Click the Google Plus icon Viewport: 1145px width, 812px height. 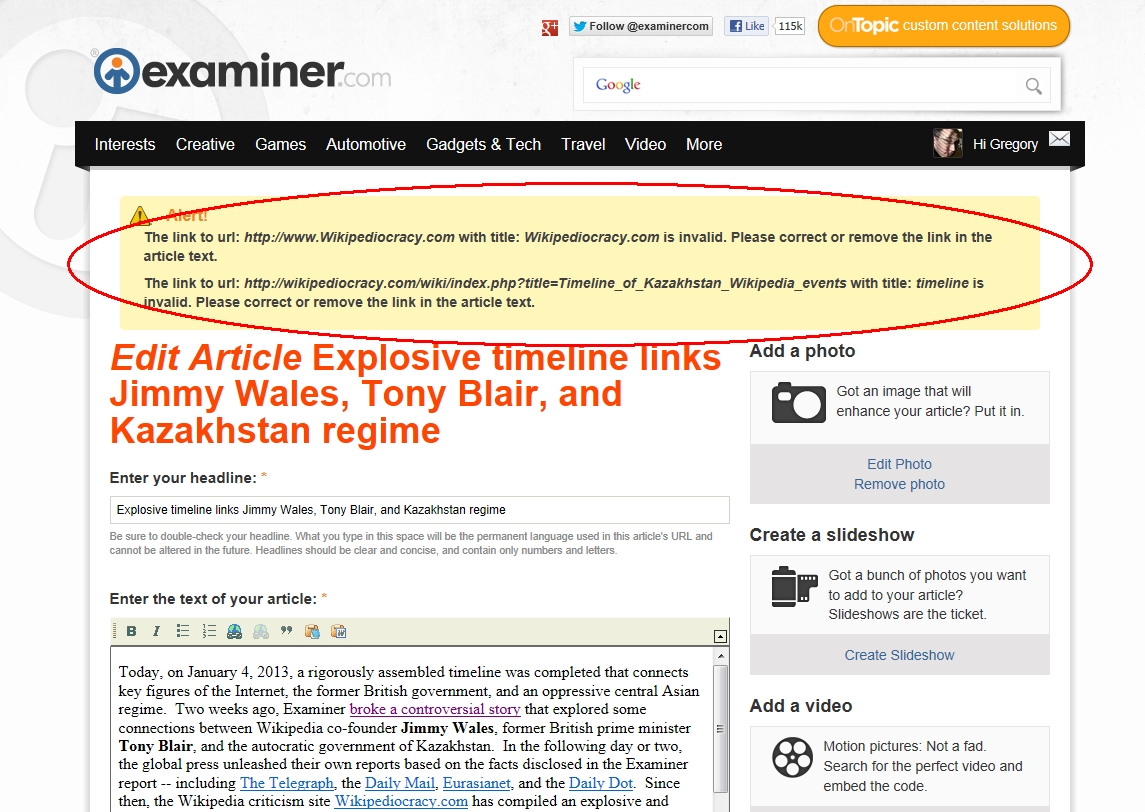[x=549, y=27]
